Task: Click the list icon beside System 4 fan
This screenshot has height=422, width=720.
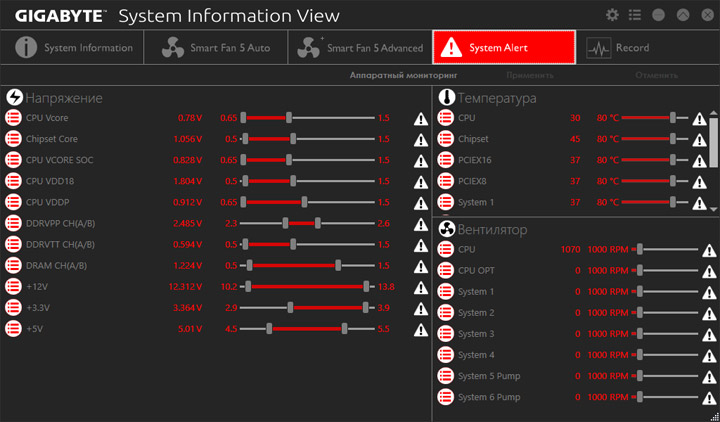Action: (445, 355)
